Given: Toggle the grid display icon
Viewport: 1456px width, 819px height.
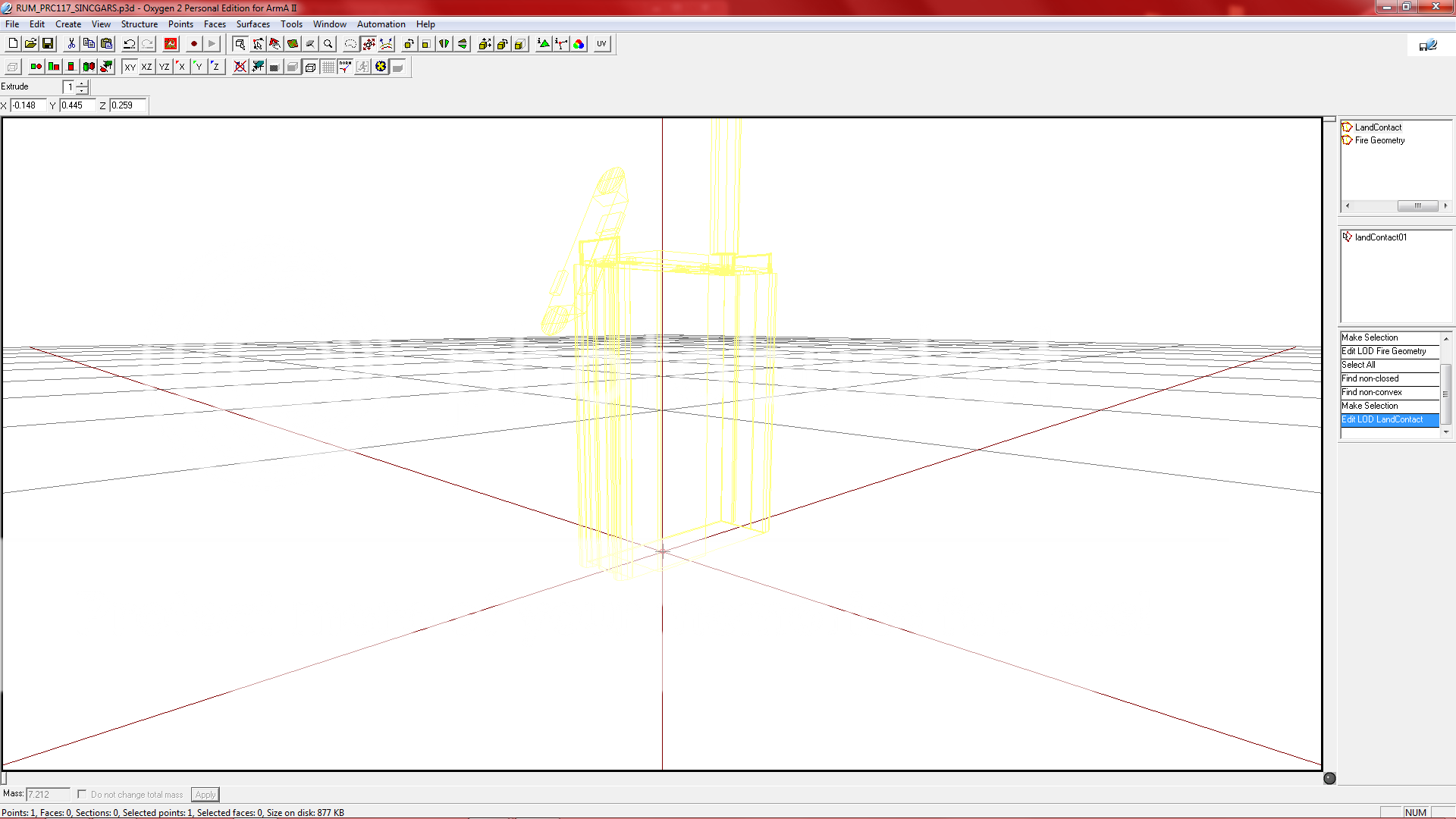Looking at the screenshot, I should (x=328, y=67).
